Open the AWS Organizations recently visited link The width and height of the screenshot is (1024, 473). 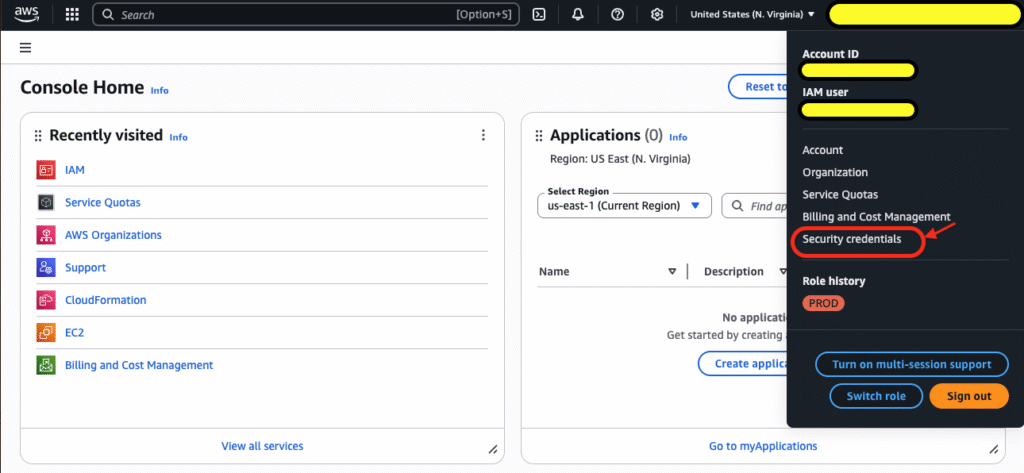point(113,235)
